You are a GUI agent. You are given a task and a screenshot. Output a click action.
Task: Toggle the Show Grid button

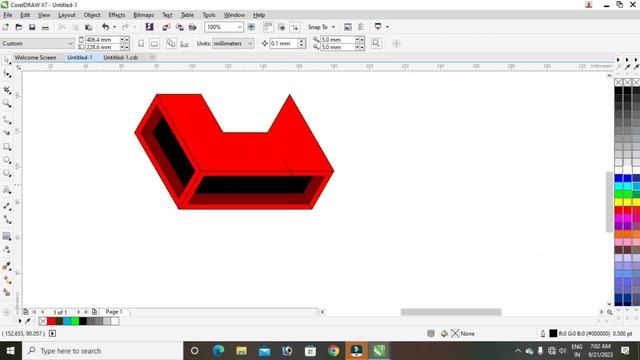pyautogui.click(x=282, y=27)
